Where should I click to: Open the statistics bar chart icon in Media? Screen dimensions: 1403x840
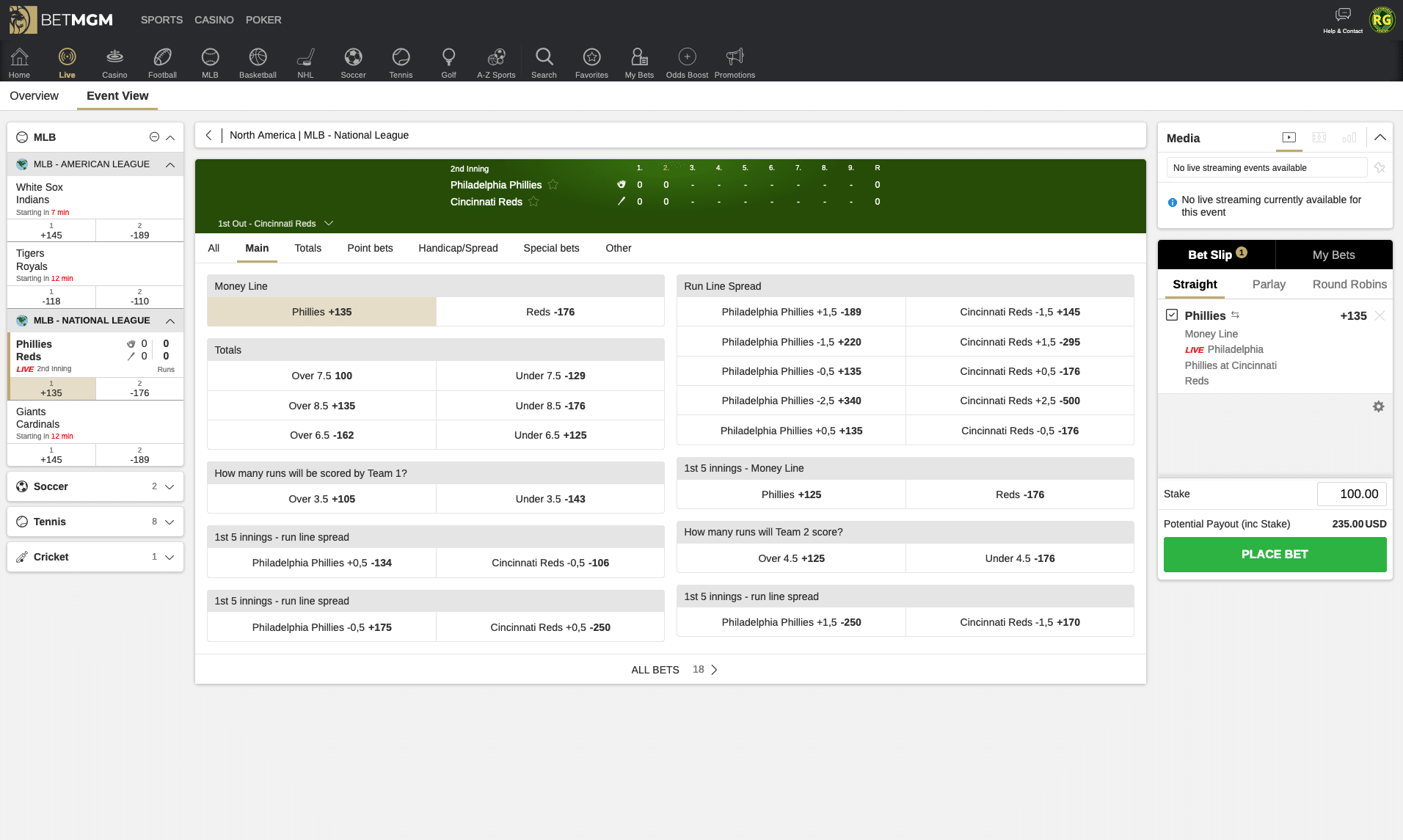[x=1349, y=137]
